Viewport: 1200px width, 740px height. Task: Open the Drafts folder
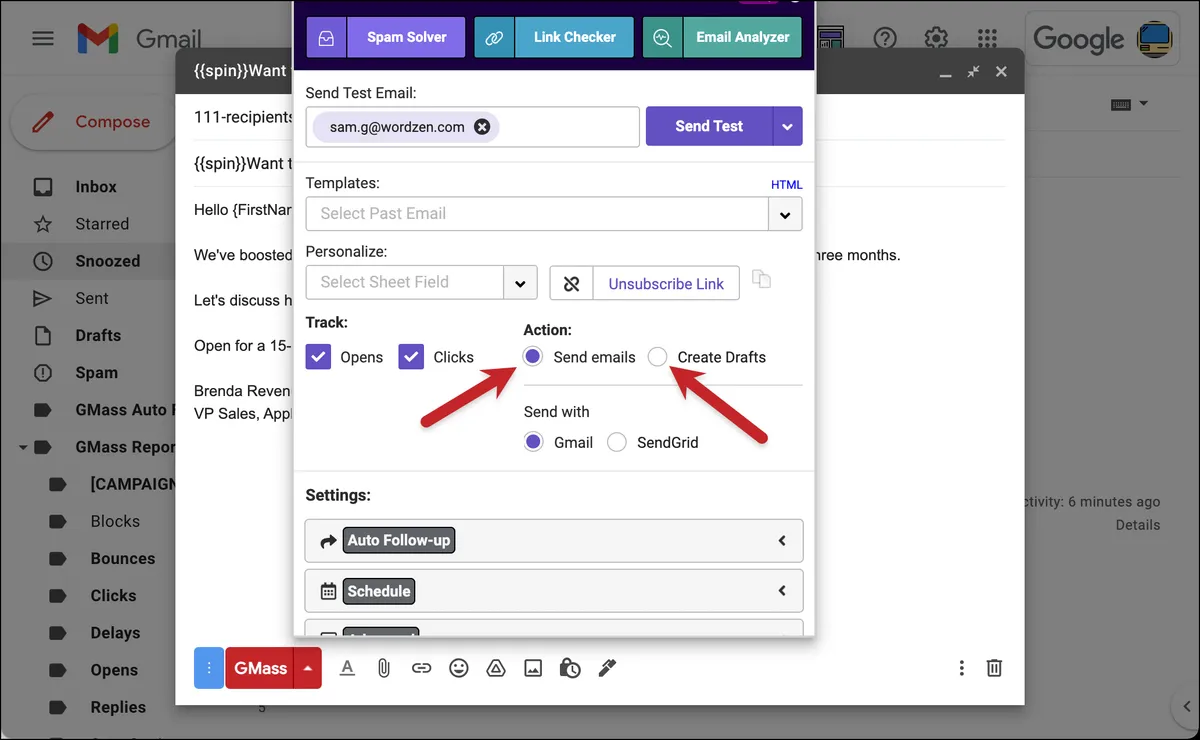point(98,335)
